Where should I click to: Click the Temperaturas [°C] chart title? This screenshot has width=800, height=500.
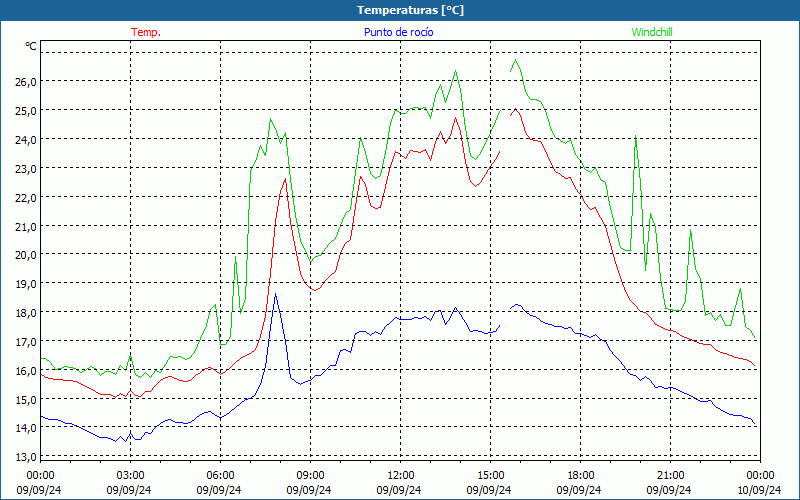[x=410, y=10]
